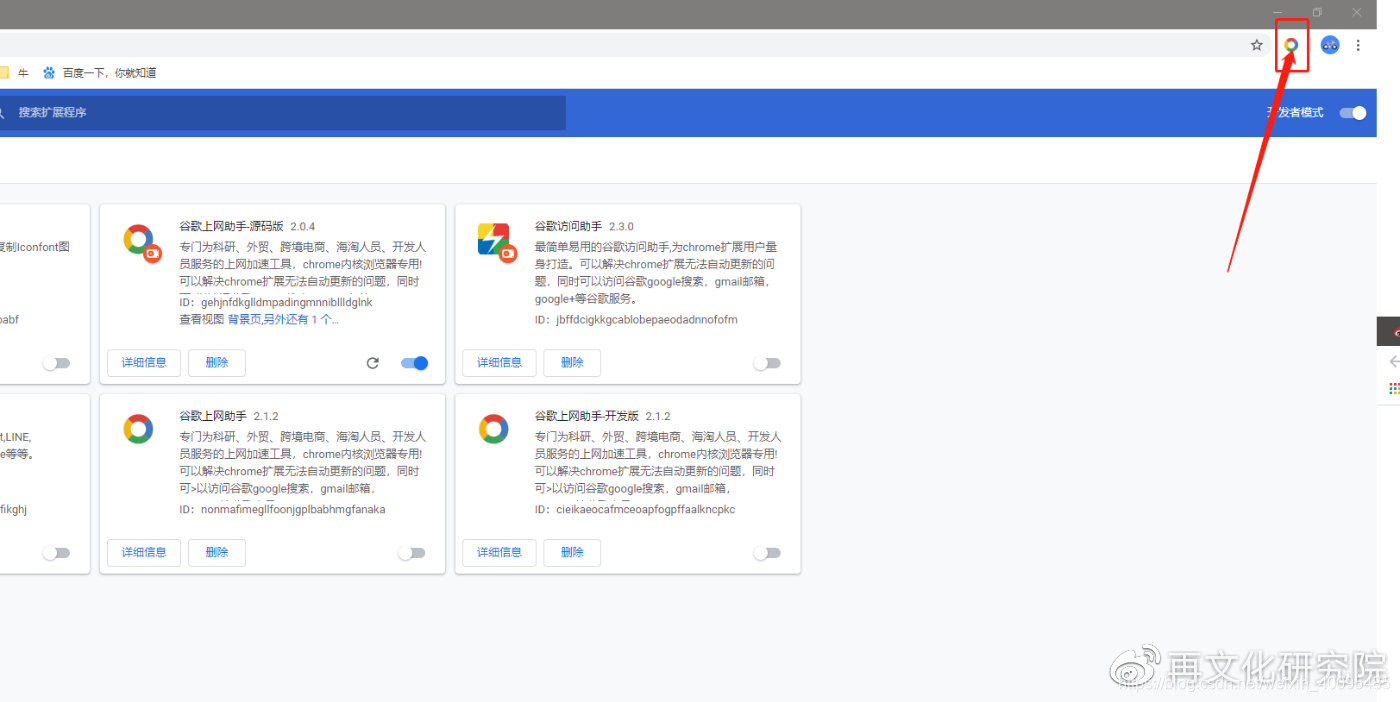Click the 查看视图 label

click(202, 320)
